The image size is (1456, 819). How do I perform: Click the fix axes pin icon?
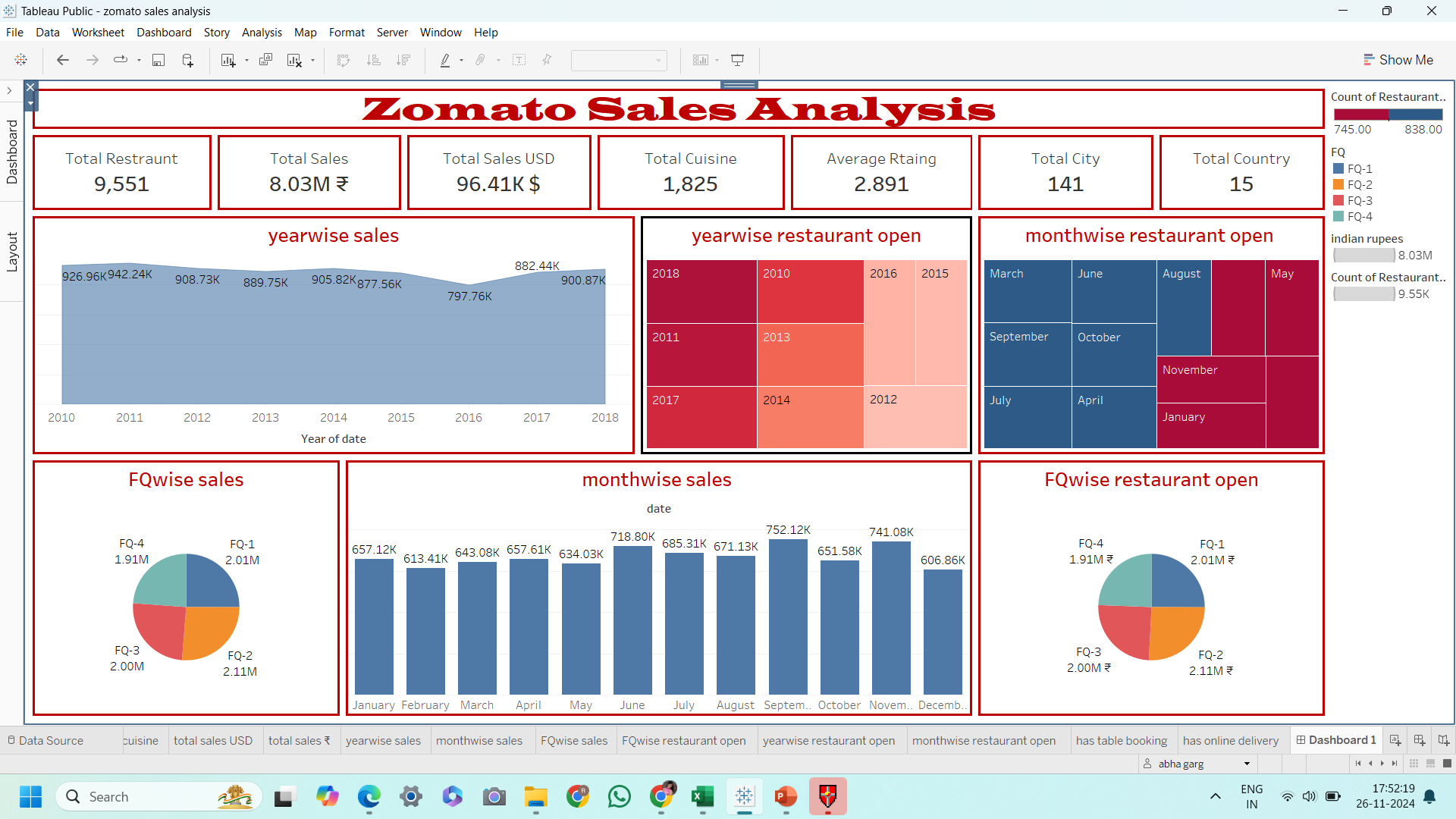tap(547, 60)
